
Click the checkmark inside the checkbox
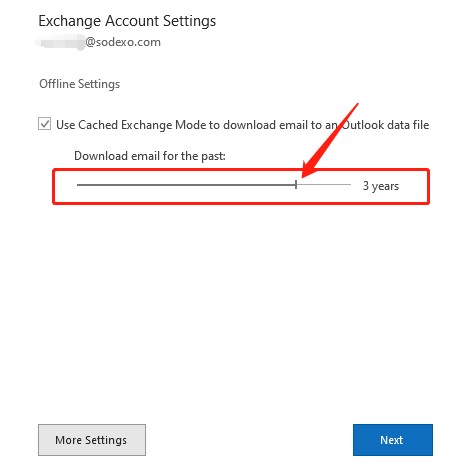point(44,124)
